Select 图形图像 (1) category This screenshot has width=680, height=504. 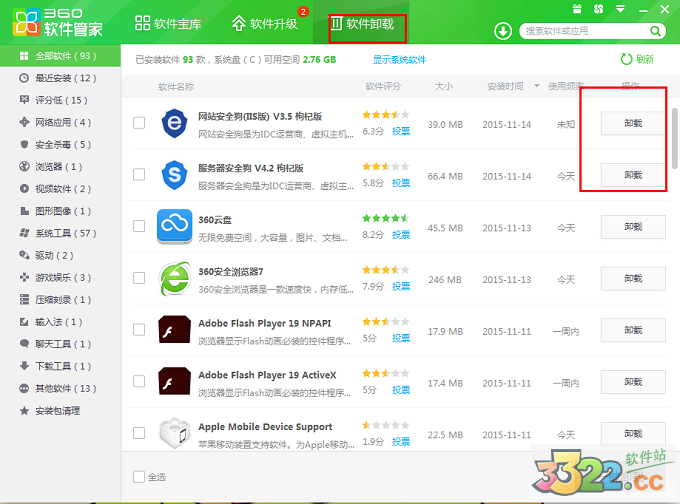click(60, 211)
